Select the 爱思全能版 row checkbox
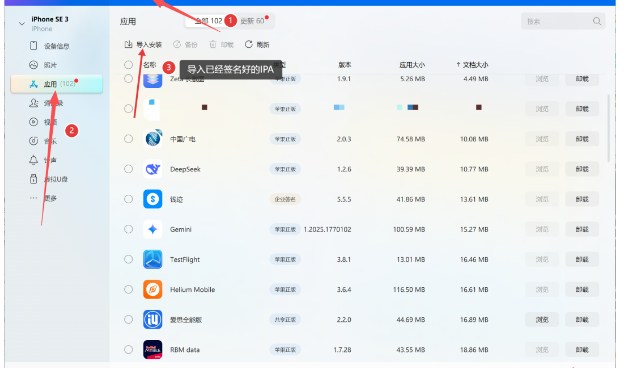 click(x=128, y=320)
